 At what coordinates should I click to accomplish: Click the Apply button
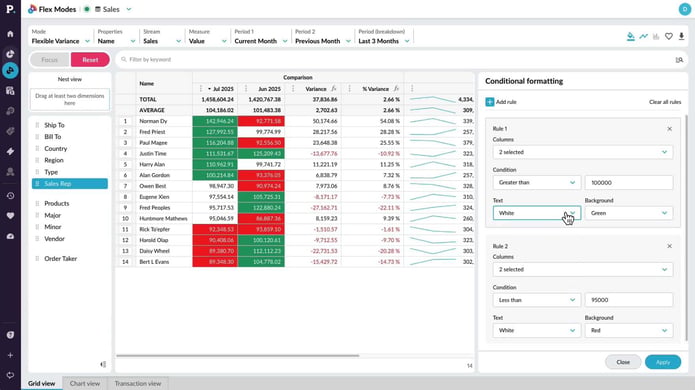(663, 362)
